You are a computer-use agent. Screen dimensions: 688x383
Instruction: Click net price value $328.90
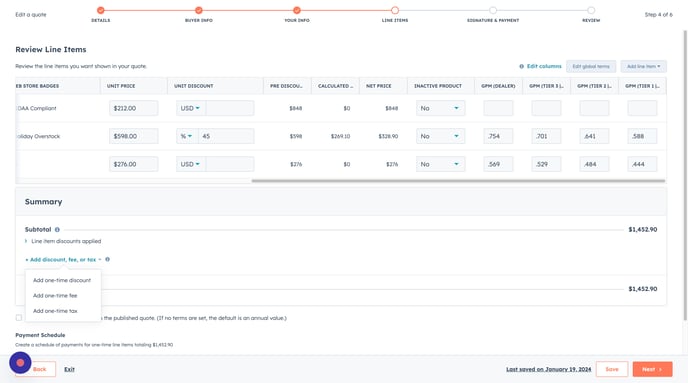(388, 136)
